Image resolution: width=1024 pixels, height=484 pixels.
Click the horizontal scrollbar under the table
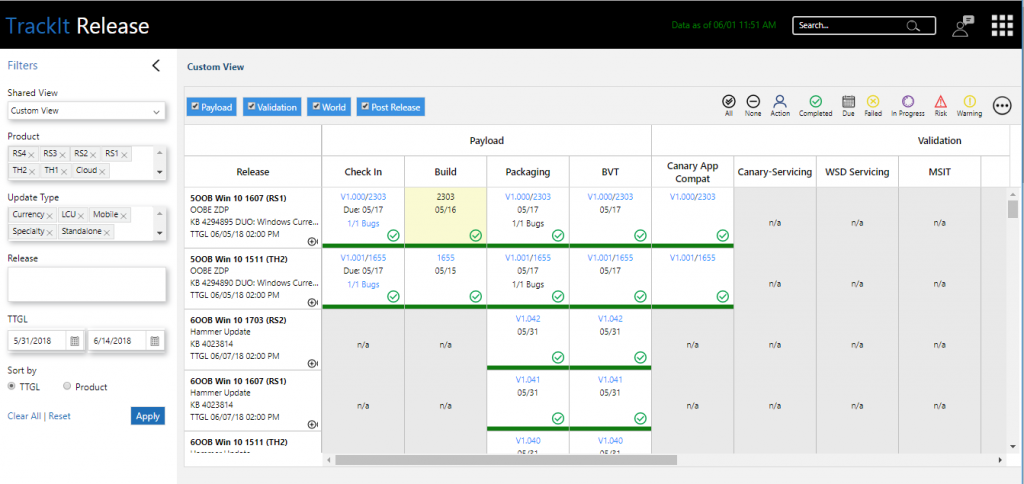coord(506,460)
